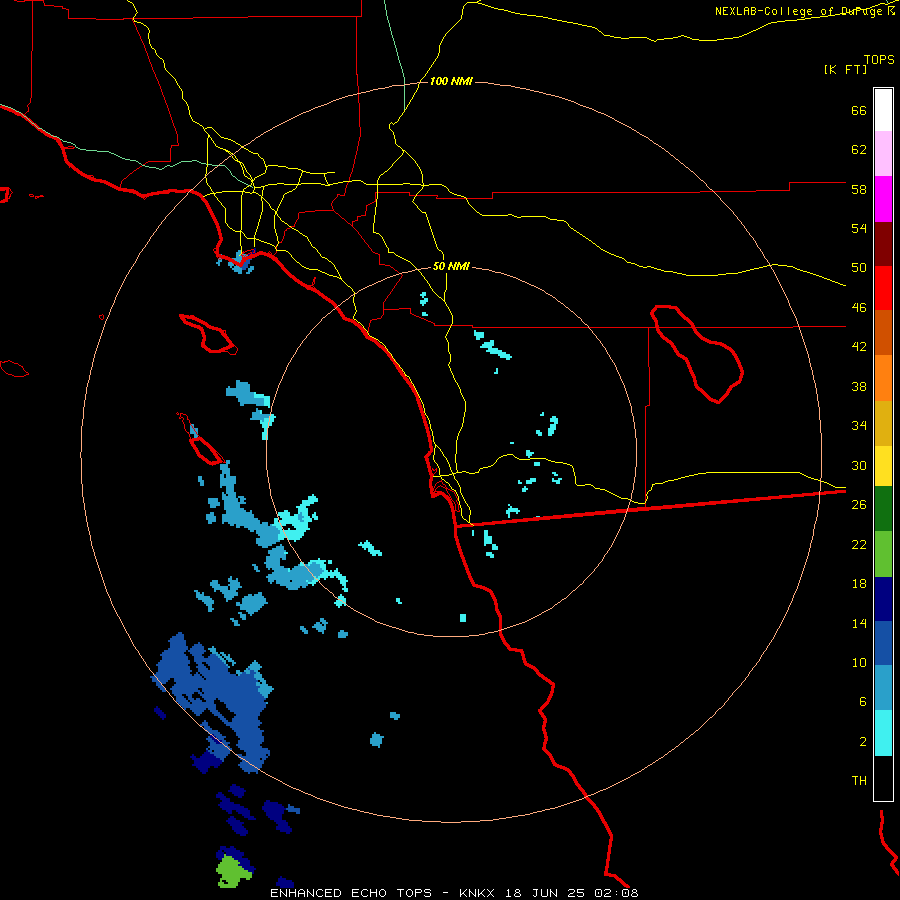Select the 10 legend value
The image size is (900, 900).
(x=859, y=662)
